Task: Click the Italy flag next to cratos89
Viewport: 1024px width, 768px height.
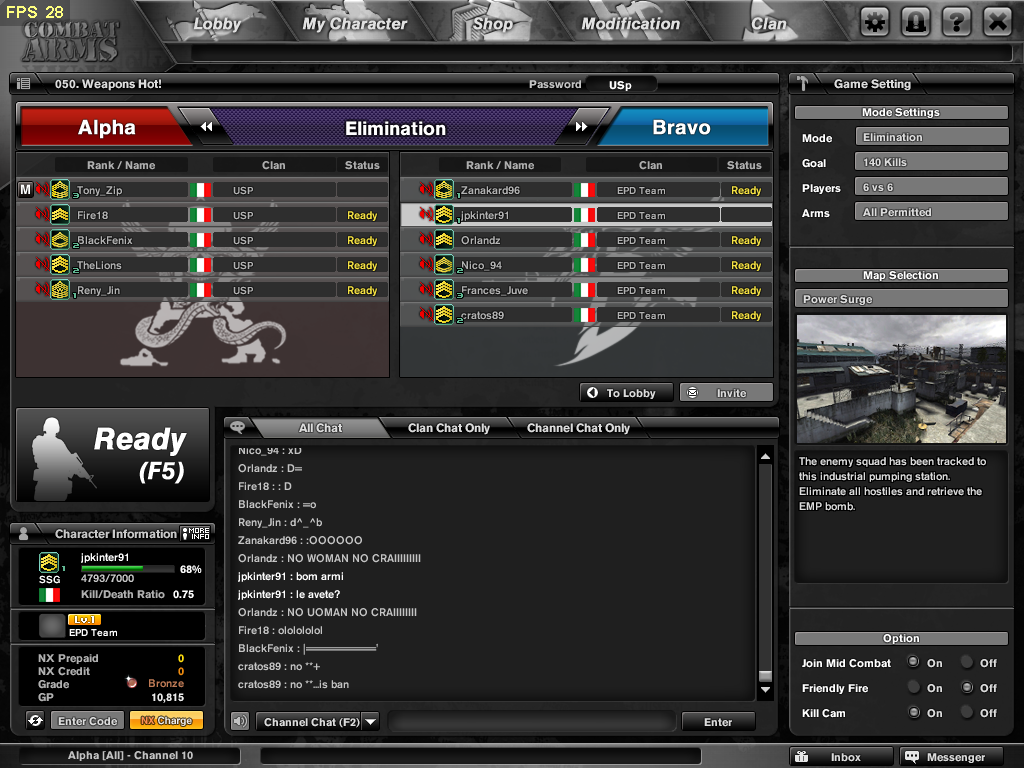Action: [584, 315]
